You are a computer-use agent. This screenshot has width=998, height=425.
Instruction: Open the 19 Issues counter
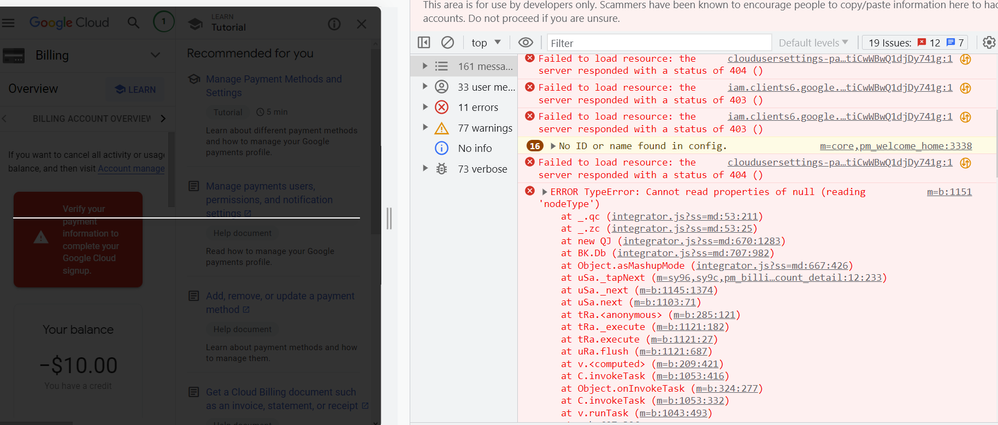click(916, 43)
